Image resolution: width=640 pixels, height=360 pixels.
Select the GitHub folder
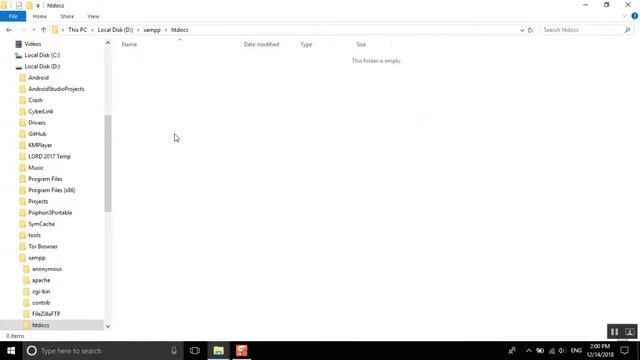[x=37, y=134]
